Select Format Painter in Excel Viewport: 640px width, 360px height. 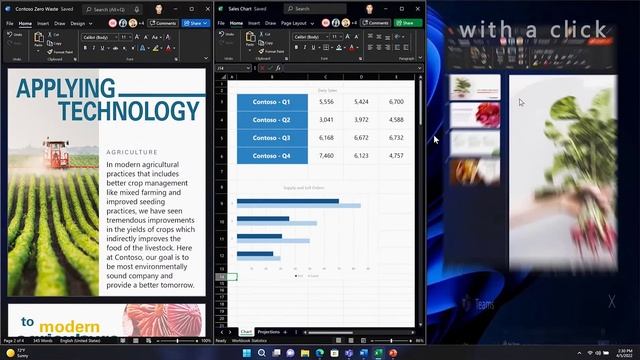pyautogui.click(x=271, y=51)
